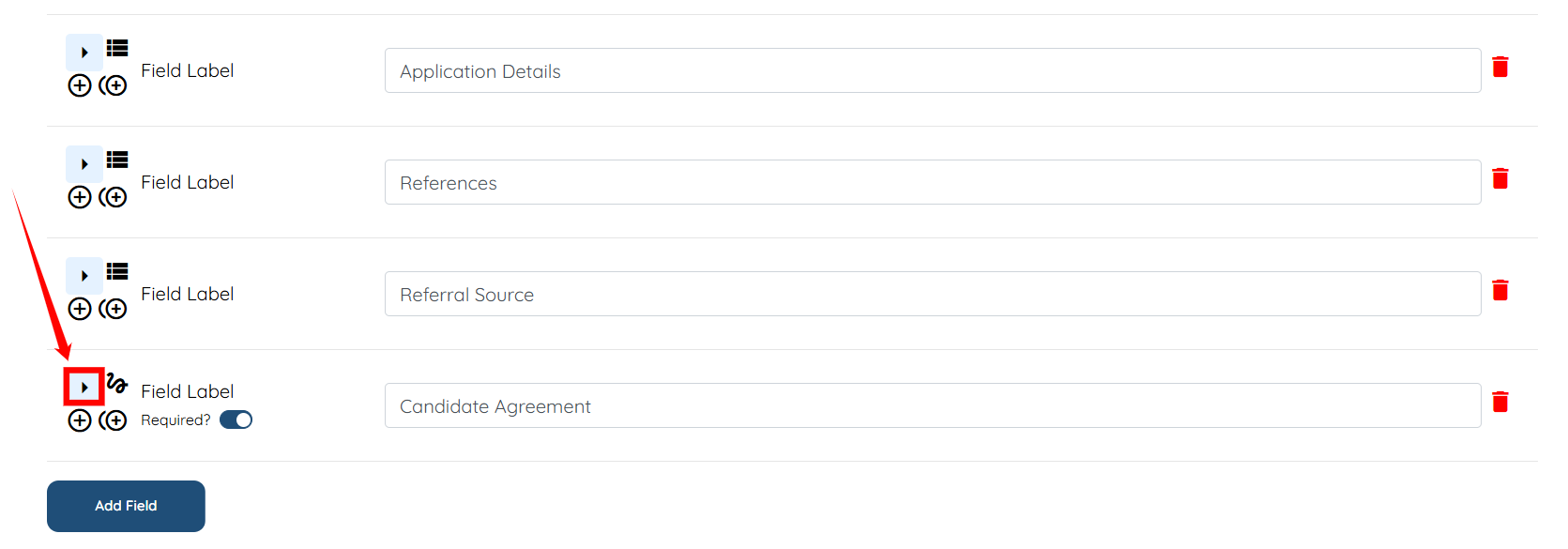
Task: Click plain plus circle in Application Details row
Action: tap(80, 85)
